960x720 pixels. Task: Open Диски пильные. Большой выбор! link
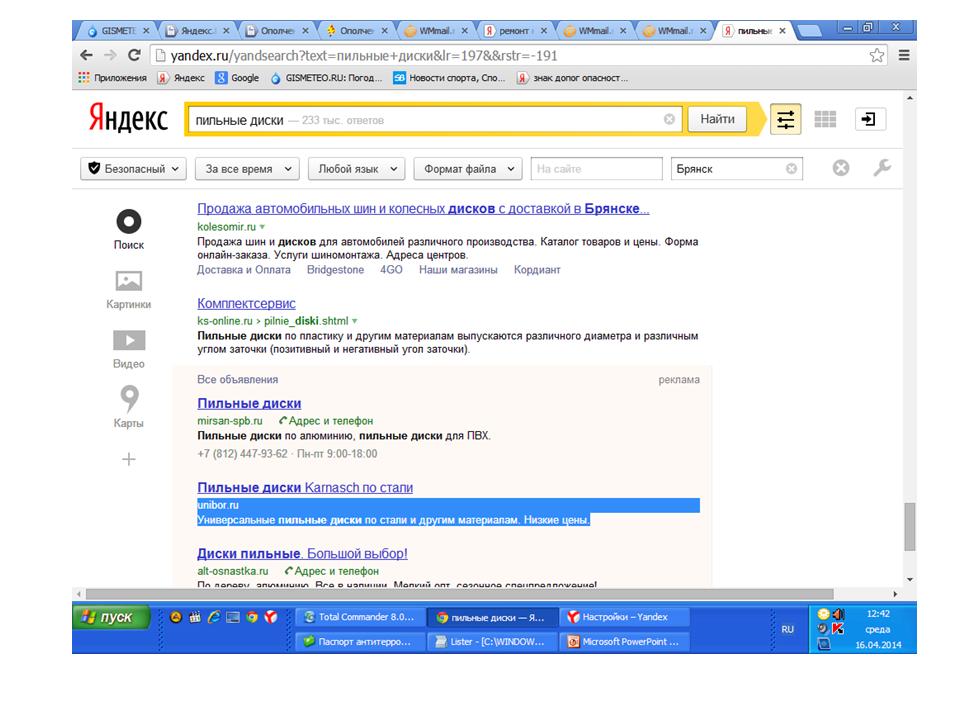(x=302, y=553)
